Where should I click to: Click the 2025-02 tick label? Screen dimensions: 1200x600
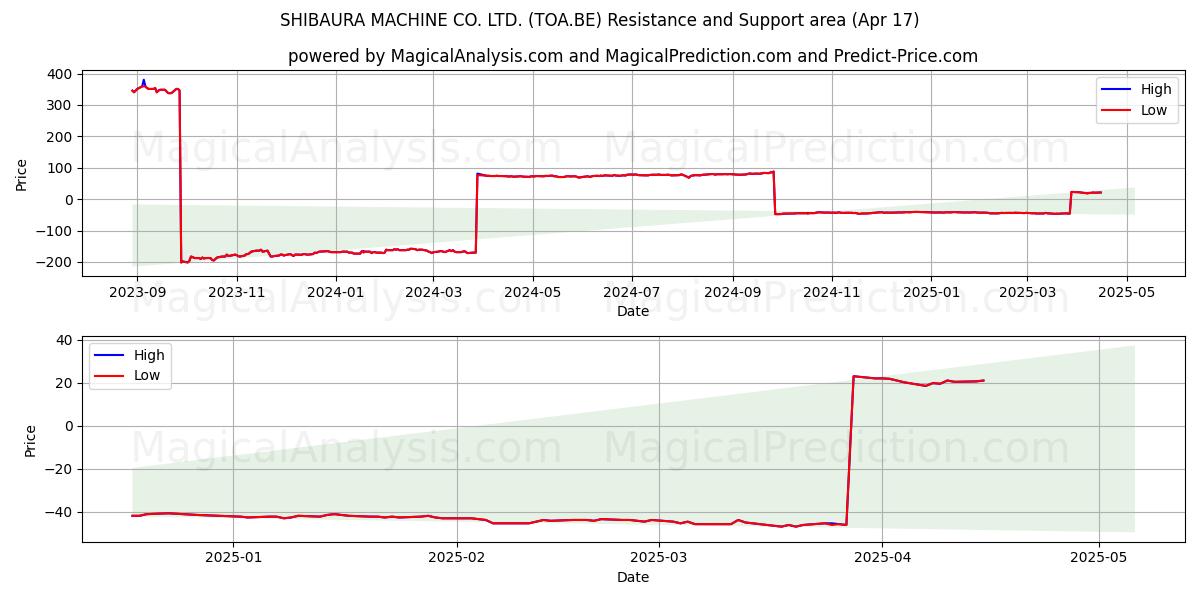[457, 557]
